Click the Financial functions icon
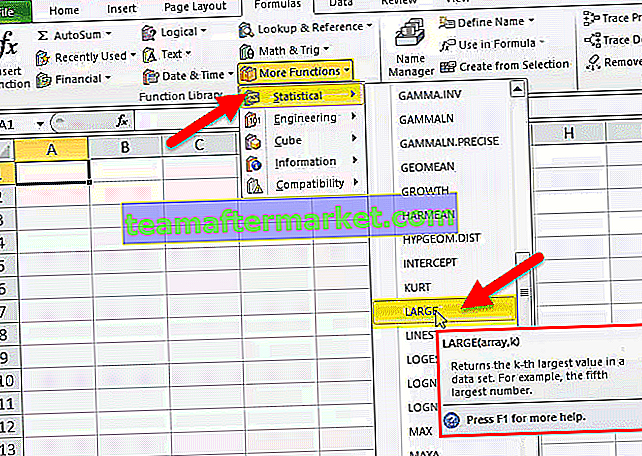 point(42,79)
